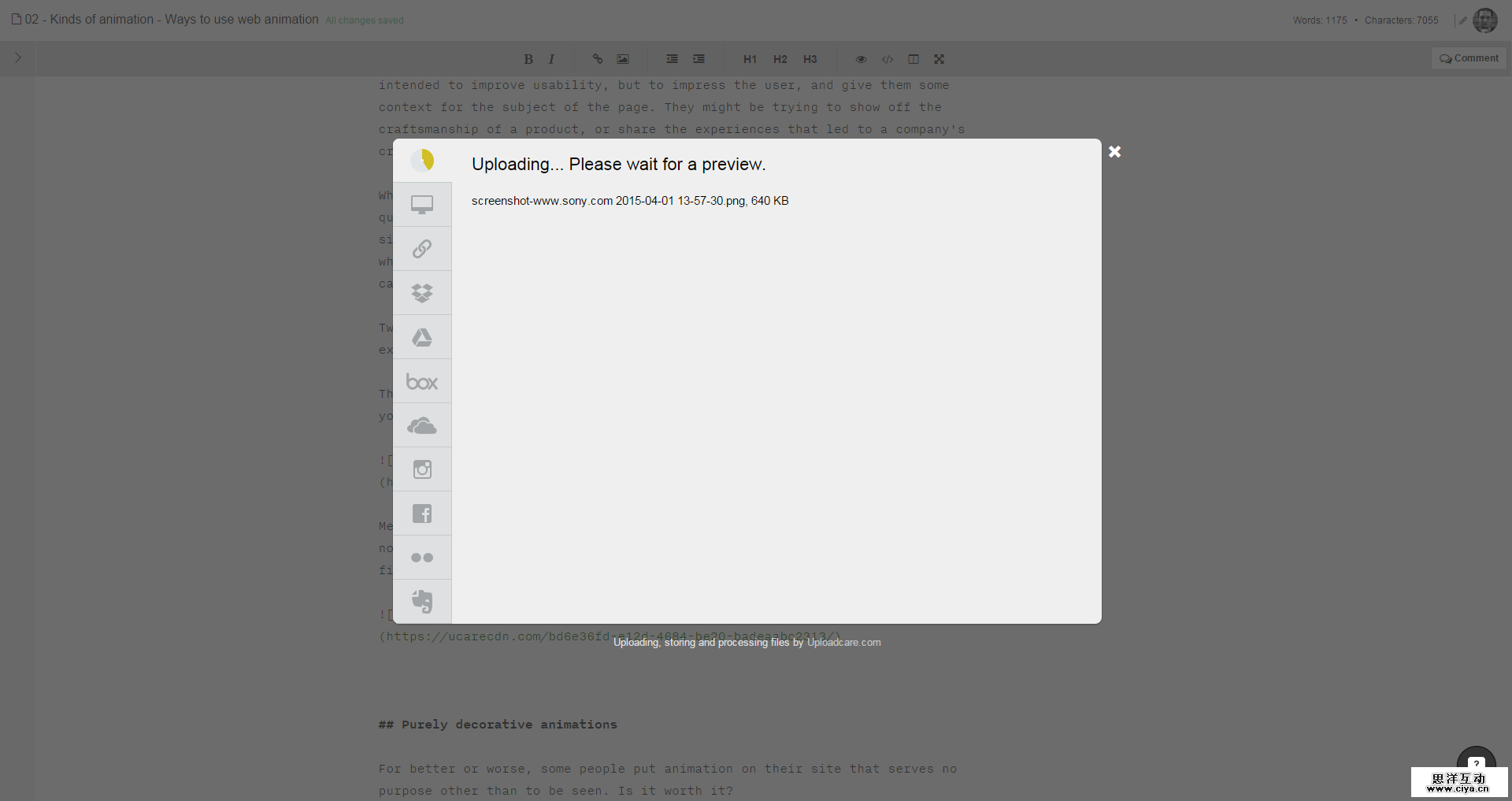Outdent text using the decrease indent icon
Viewport: 1512px width, 801px height.
point(672,59)
